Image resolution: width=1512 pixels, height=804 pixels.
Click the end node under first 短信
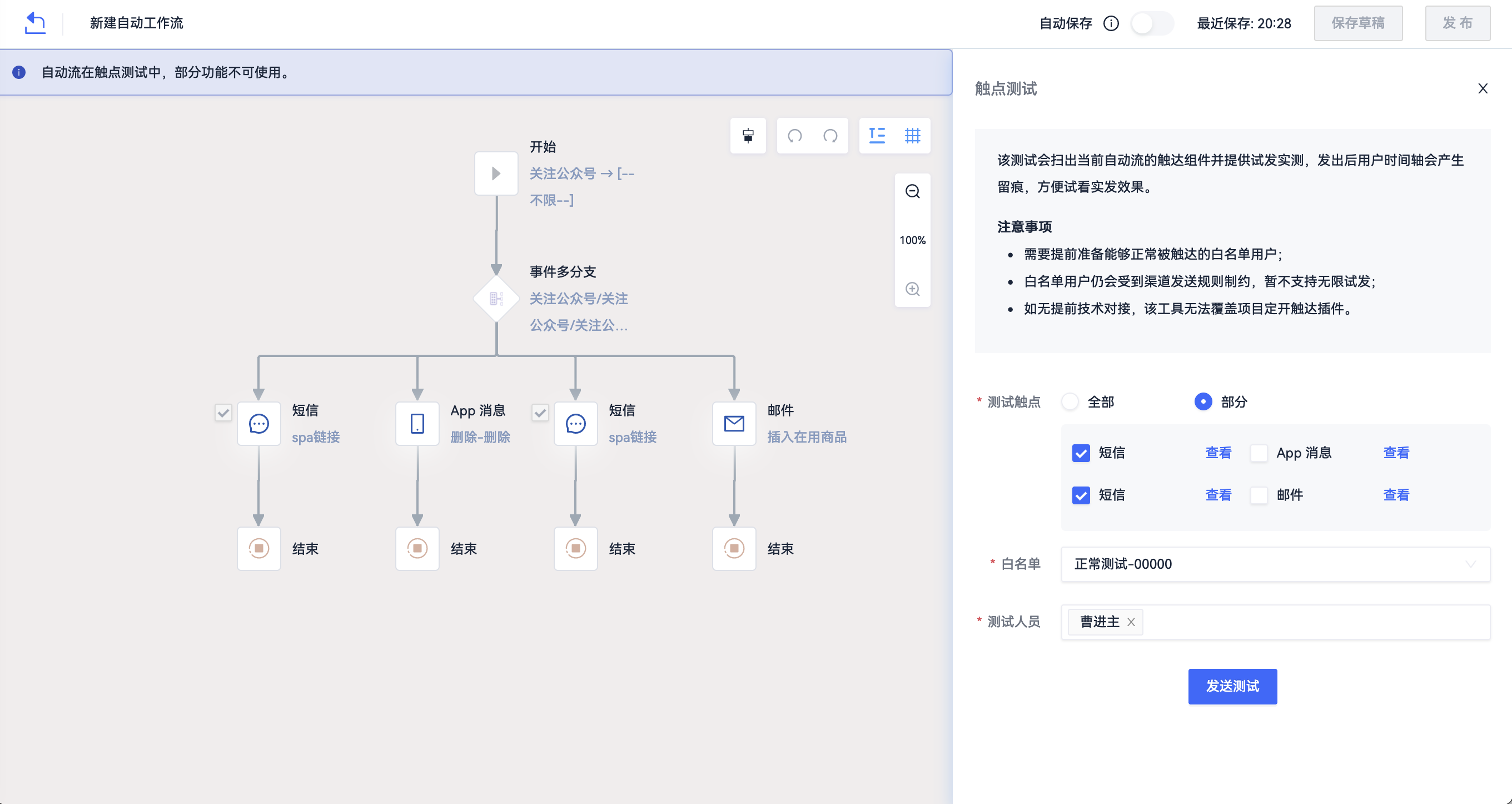[259, 549]
